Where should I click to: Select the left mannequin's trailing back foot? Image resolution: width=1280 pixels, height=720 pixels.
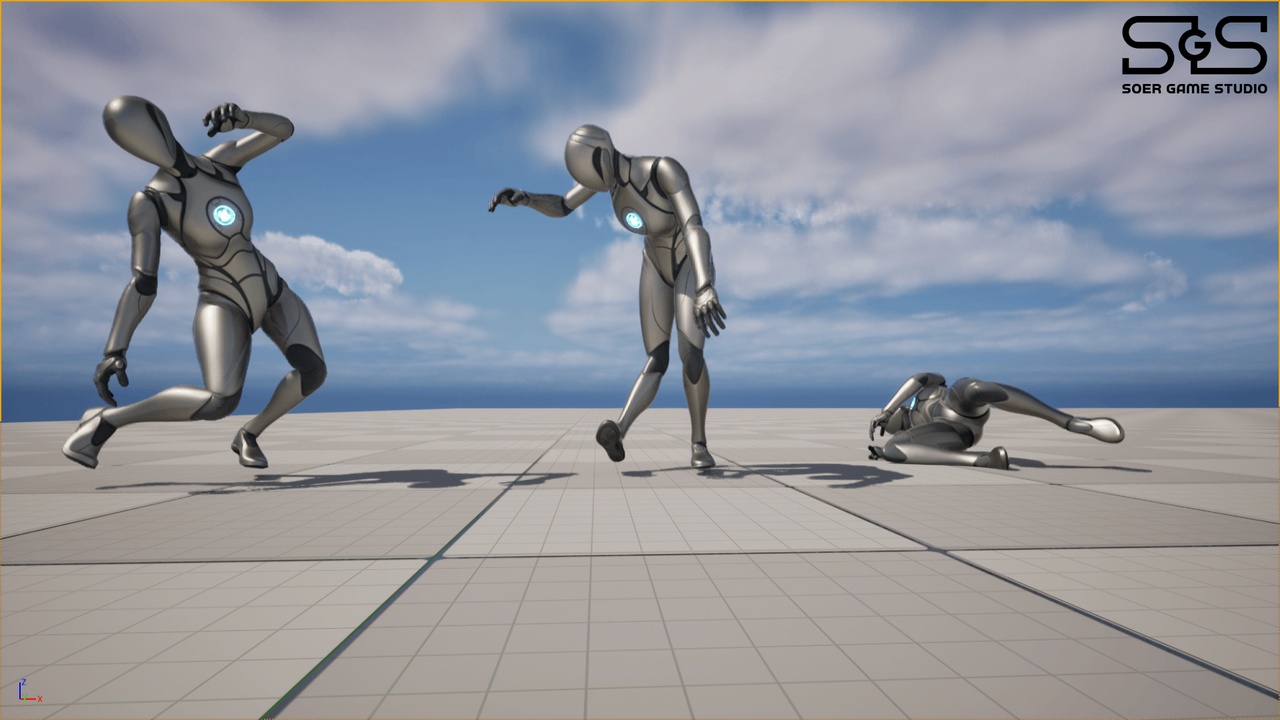[x=84, y=440]
